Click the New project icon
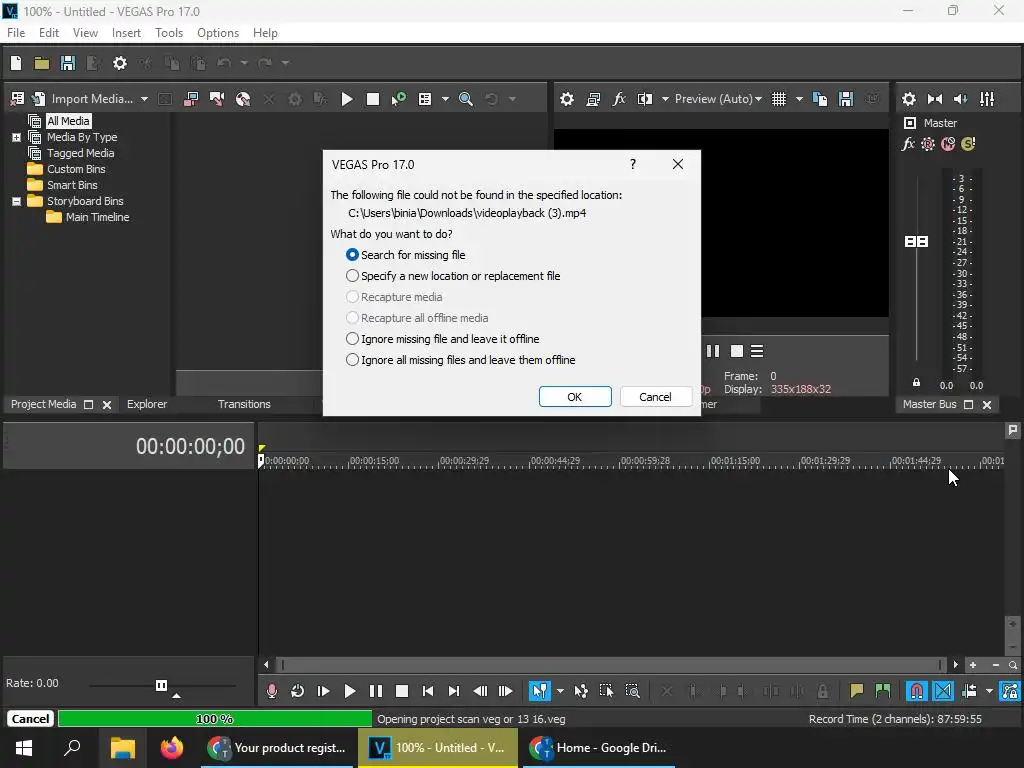1024x768 pixels. (16, 63)
